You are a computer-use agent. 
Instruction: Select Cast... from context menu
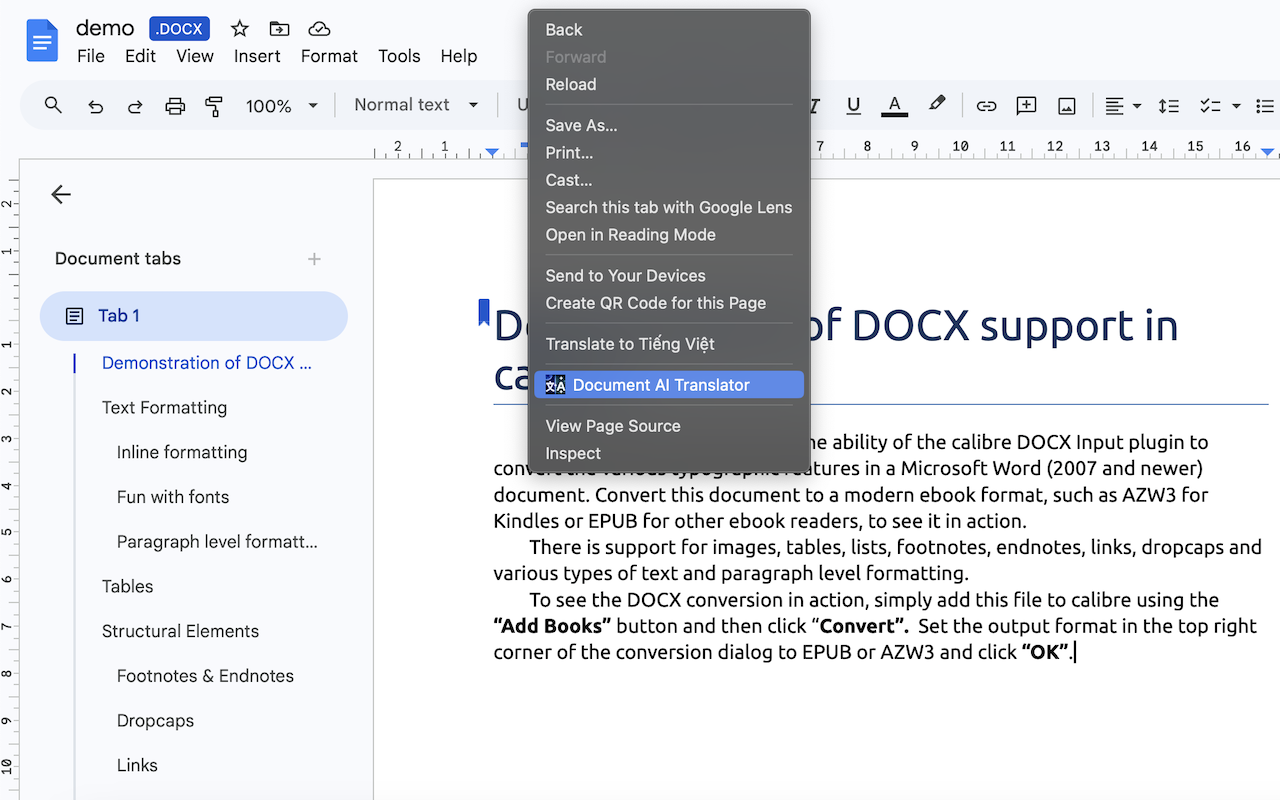pos(669,180)
